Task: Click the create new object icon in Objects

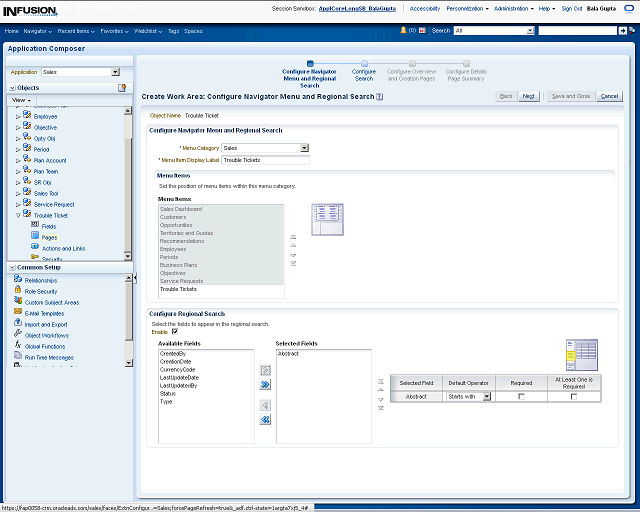Action: point(122,88)
